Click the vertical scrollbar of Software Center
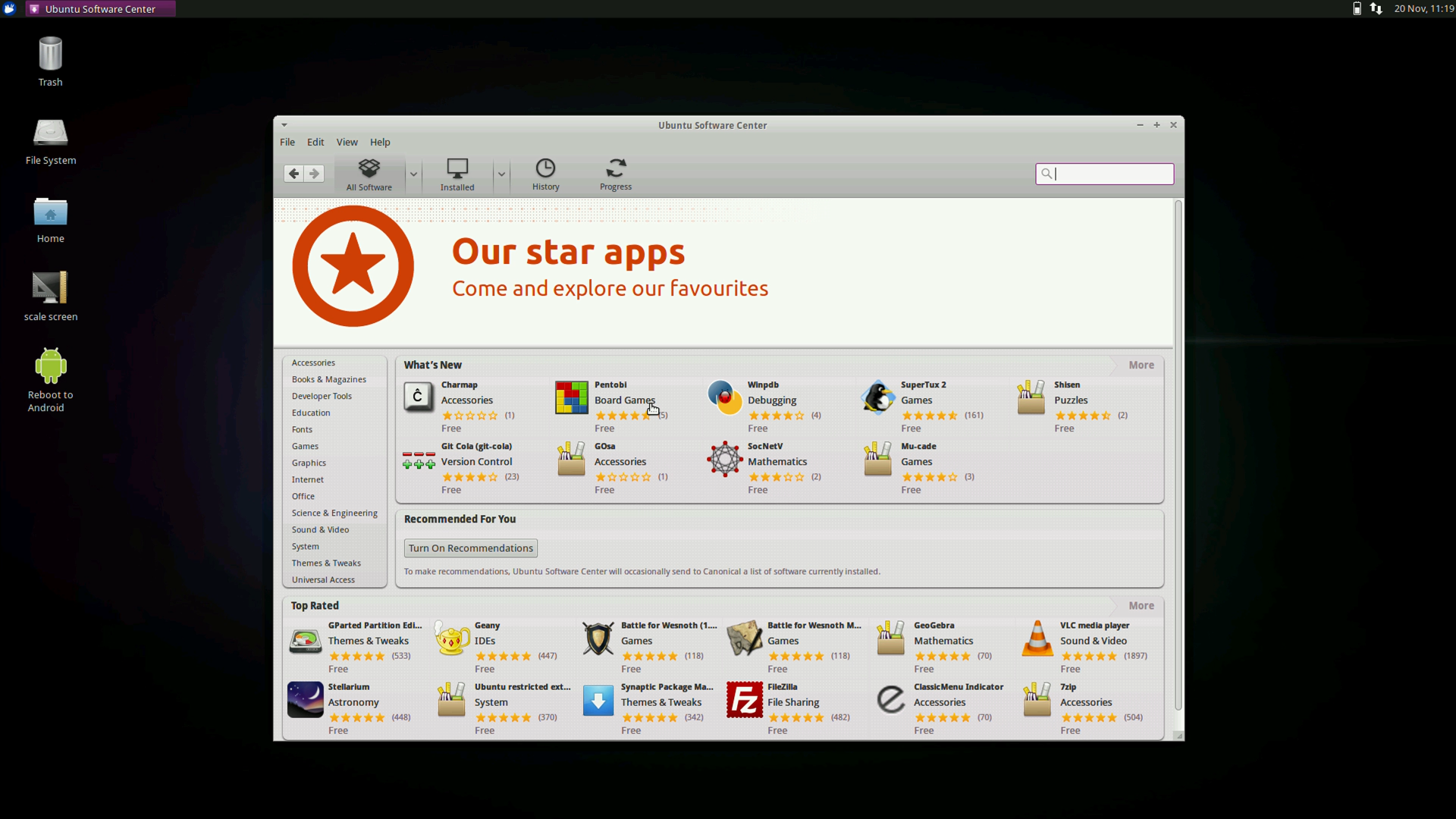This screenshot has width=1456, height=819. pyautogui.click(x=1178, y=455)
